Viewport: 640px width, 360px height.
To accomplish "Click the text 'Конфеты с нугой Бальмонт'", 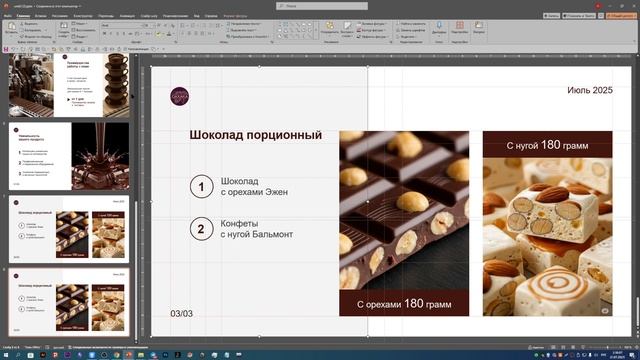I will click(257, 229).
